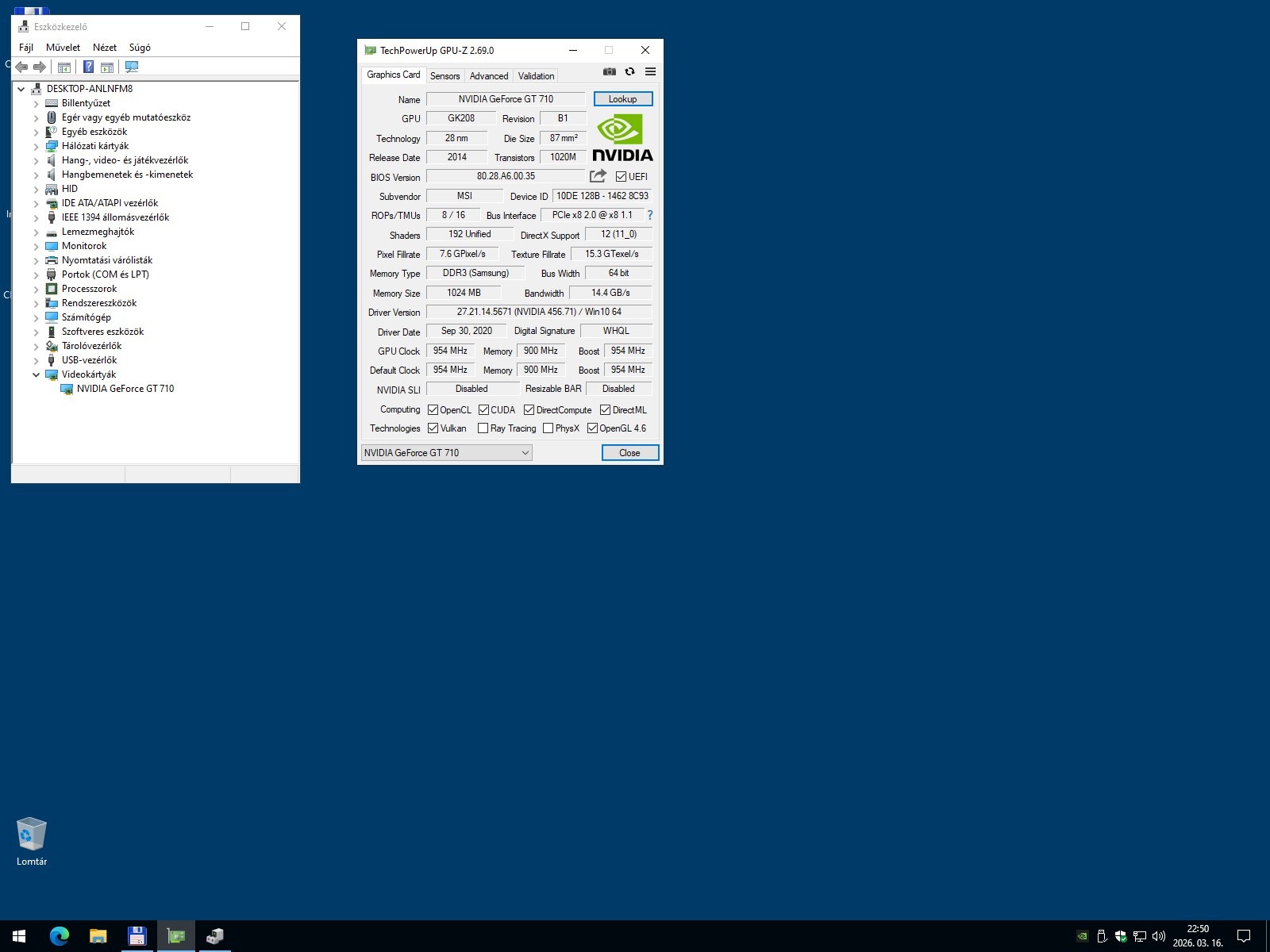Click the Driver Version field
This screenshot has width=1270, height=952.
point(539,312)
